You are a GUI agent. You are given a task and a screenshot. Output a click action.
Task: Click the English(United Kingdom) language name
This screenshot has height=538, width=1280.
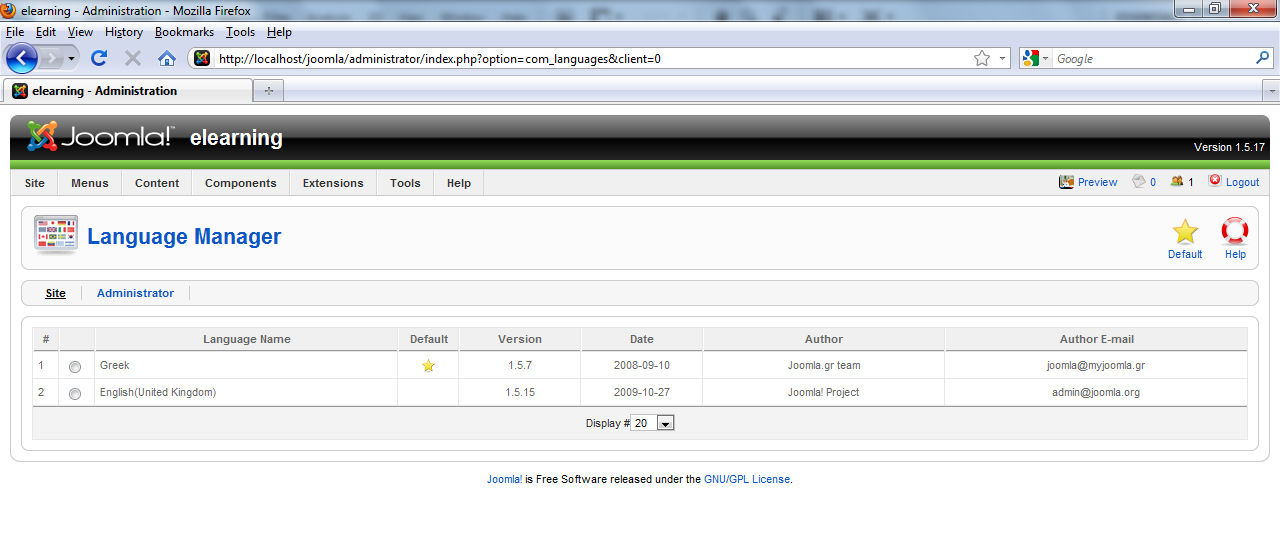click(158, 392)
